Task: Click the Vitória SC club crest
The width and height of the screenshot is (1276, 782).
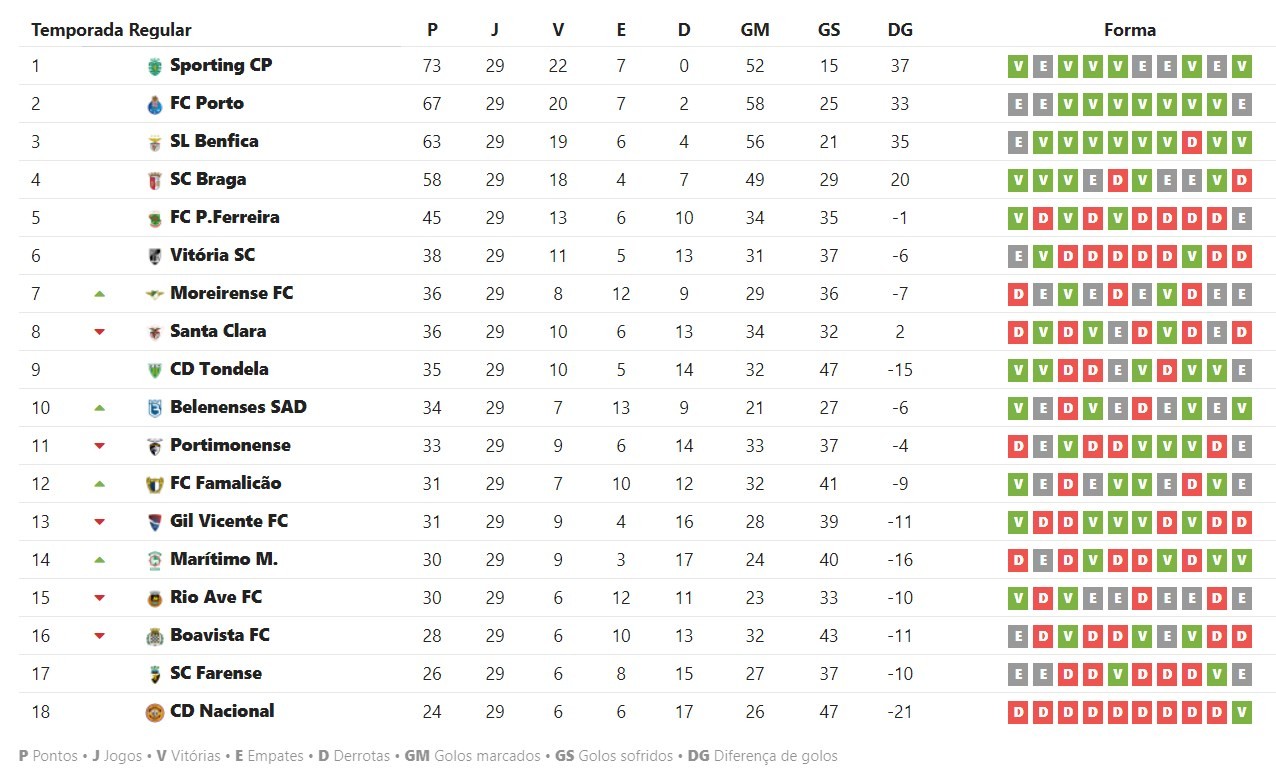Action: point(154,257)
